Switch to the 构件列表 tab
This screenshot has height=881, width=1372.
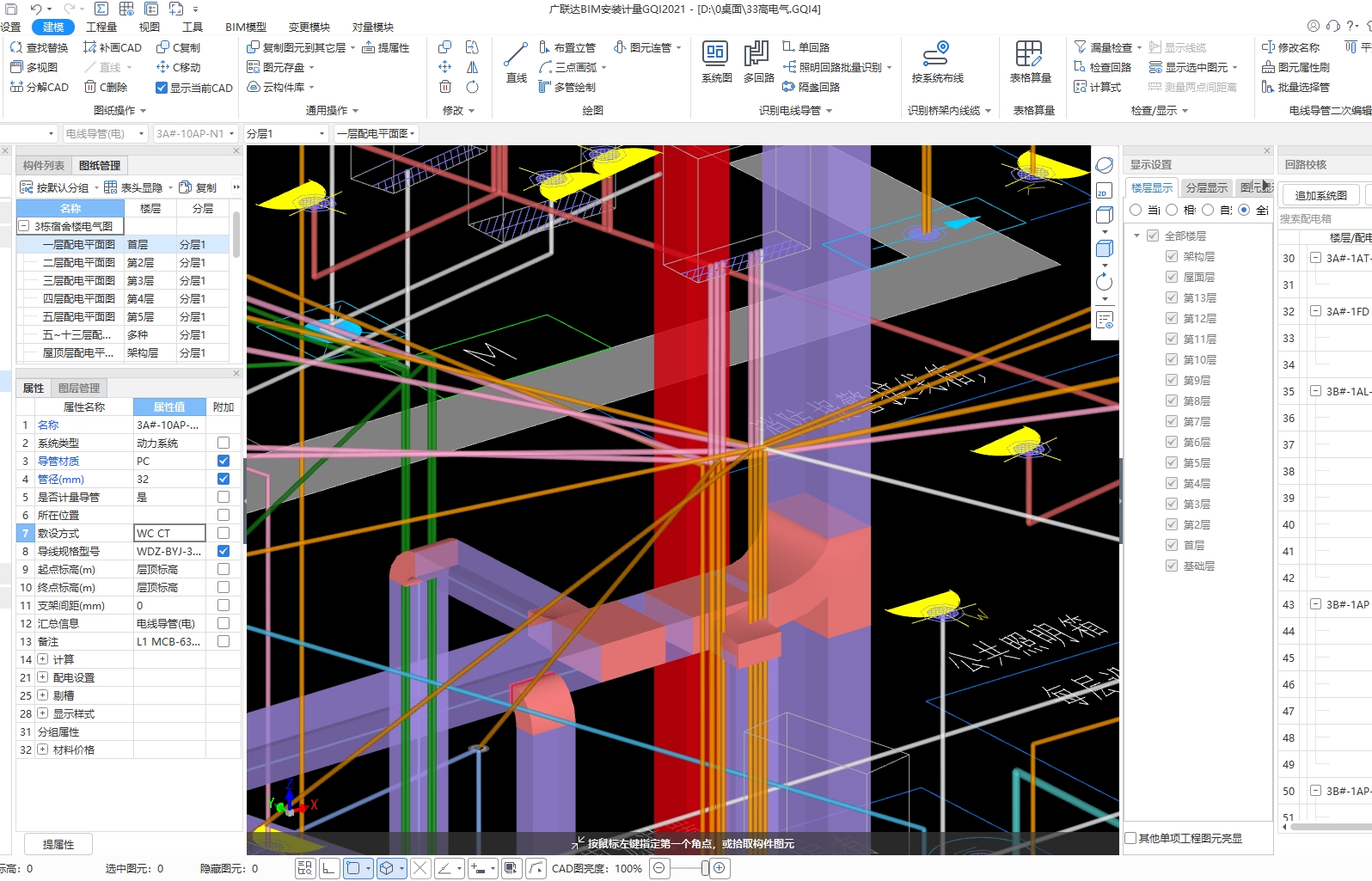(x=44, y=165)
